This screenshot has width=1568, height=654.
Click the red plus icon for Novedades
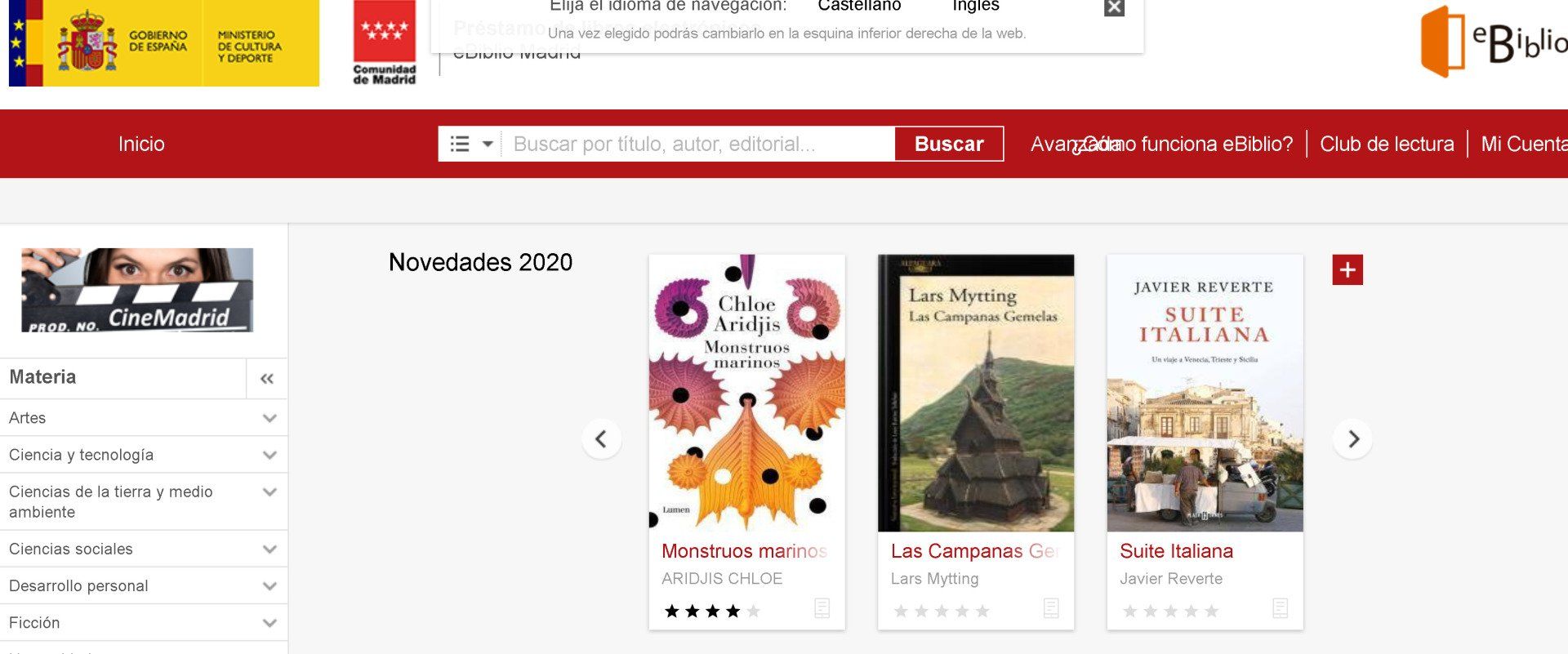pos(1347,269)
